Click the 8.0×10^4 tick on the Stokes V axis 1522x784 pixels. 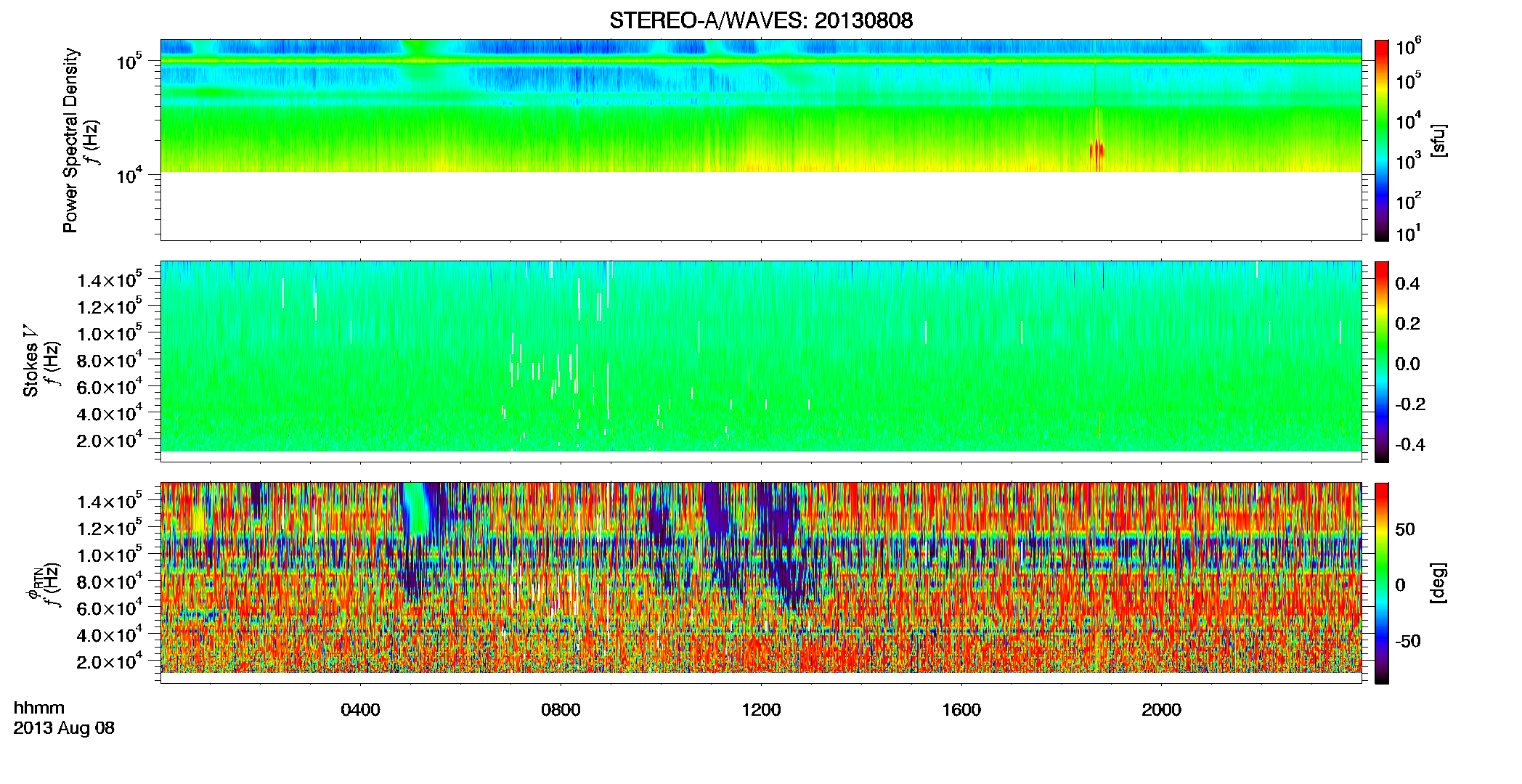(x=110, y=360)
